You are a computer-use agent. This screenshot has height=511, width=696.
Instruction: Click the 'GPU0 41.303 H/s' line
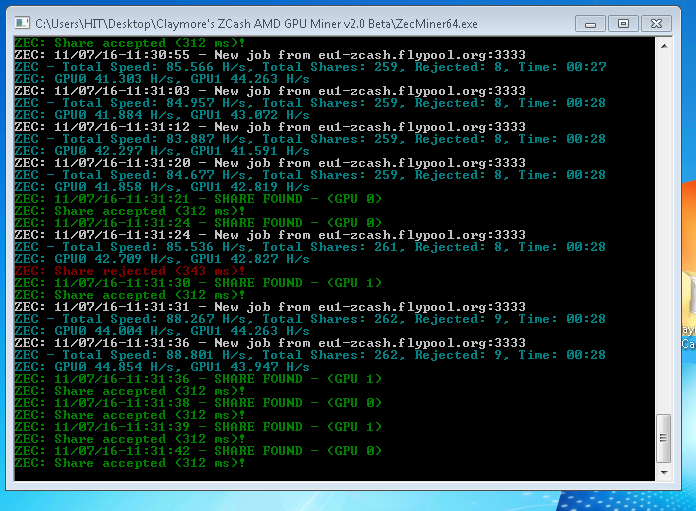tap(162, 79)
